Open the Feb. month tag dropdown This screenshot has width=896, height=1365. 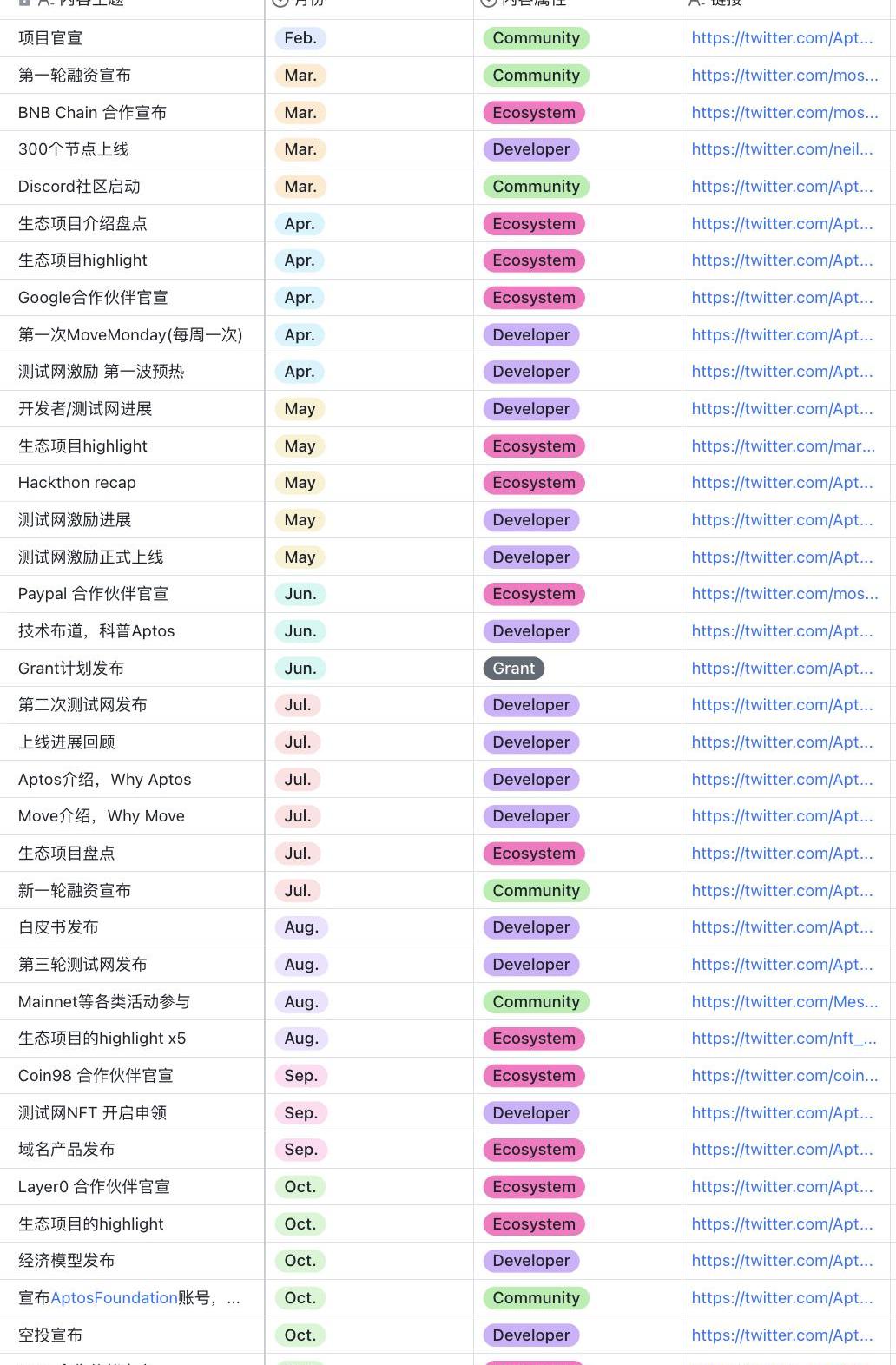pos(300,38)
